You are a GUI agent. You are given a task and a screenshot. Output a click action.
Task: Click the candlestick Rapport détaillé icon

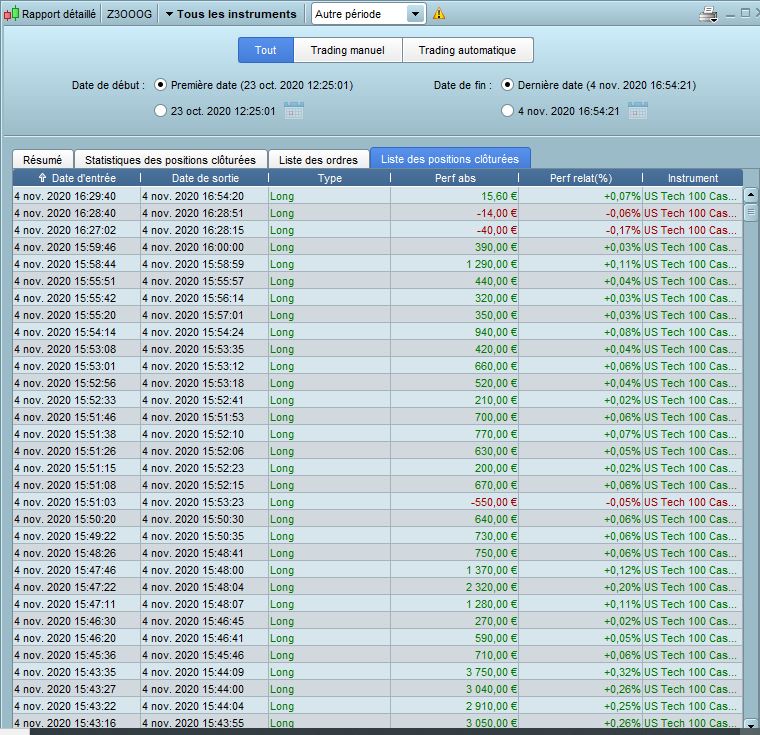(11, 14)
